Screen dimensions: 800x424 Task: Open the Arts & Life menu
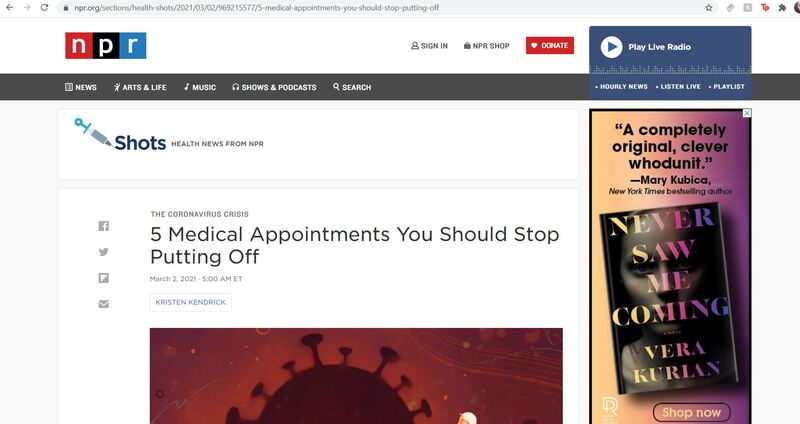pos(140,87)
